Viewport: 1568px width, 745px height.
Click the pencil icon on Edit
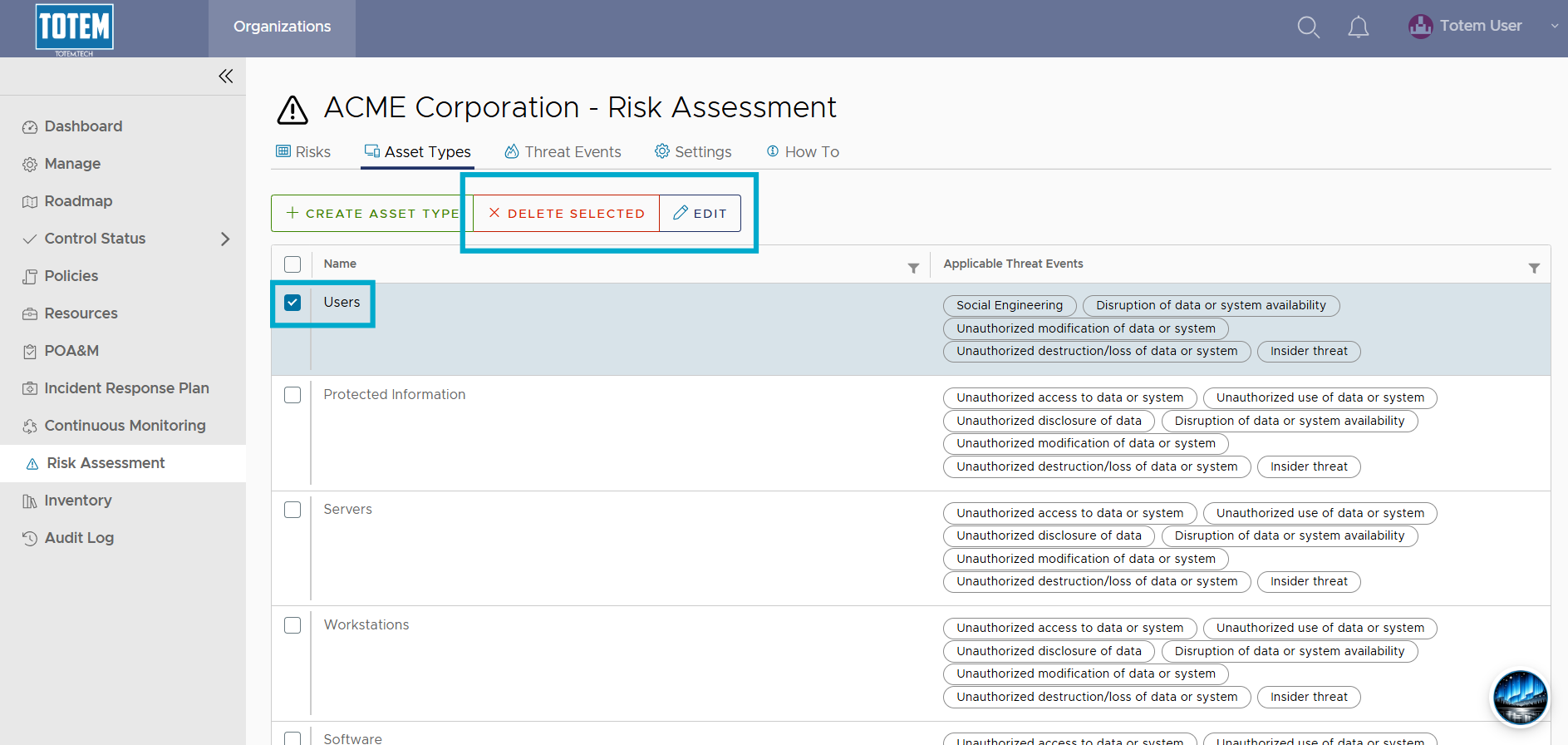coord(681,213)
